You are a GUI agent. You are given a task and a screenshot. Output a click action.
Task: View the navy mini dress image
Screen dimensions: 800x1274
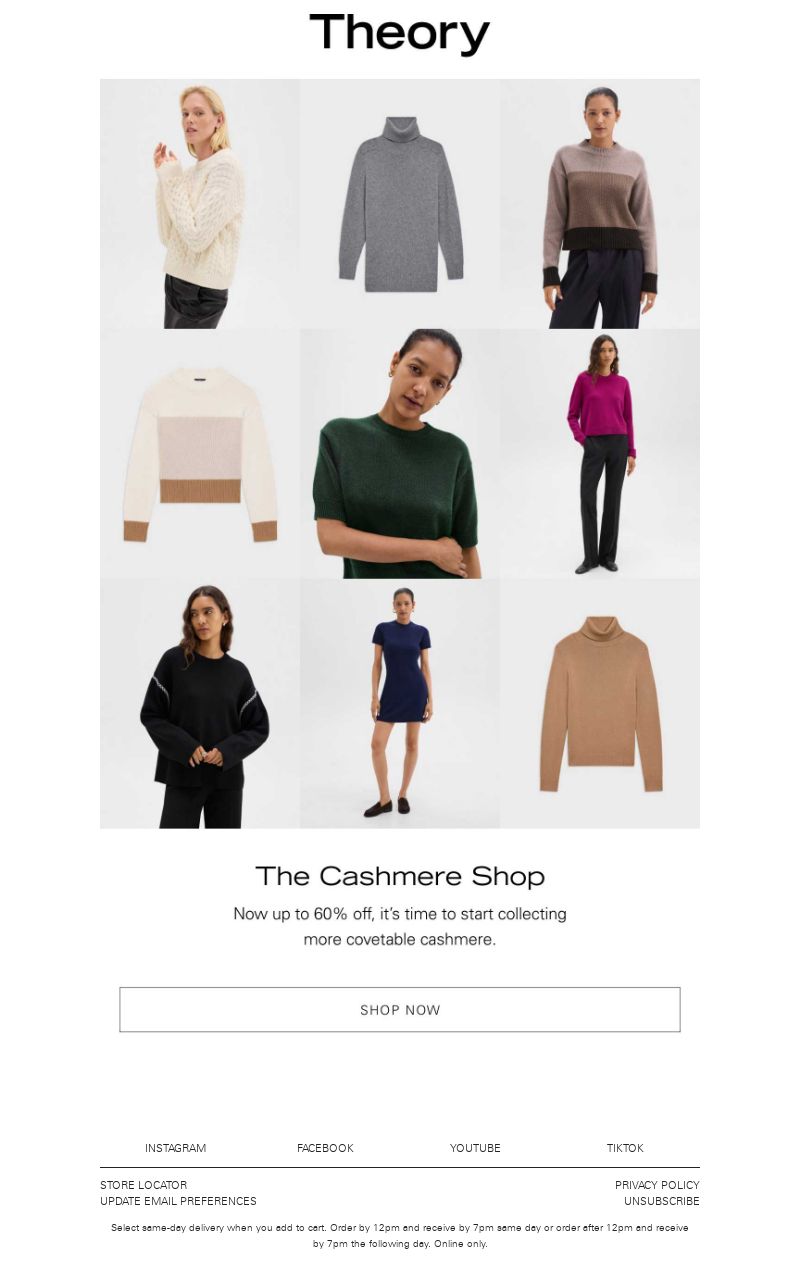400,704
